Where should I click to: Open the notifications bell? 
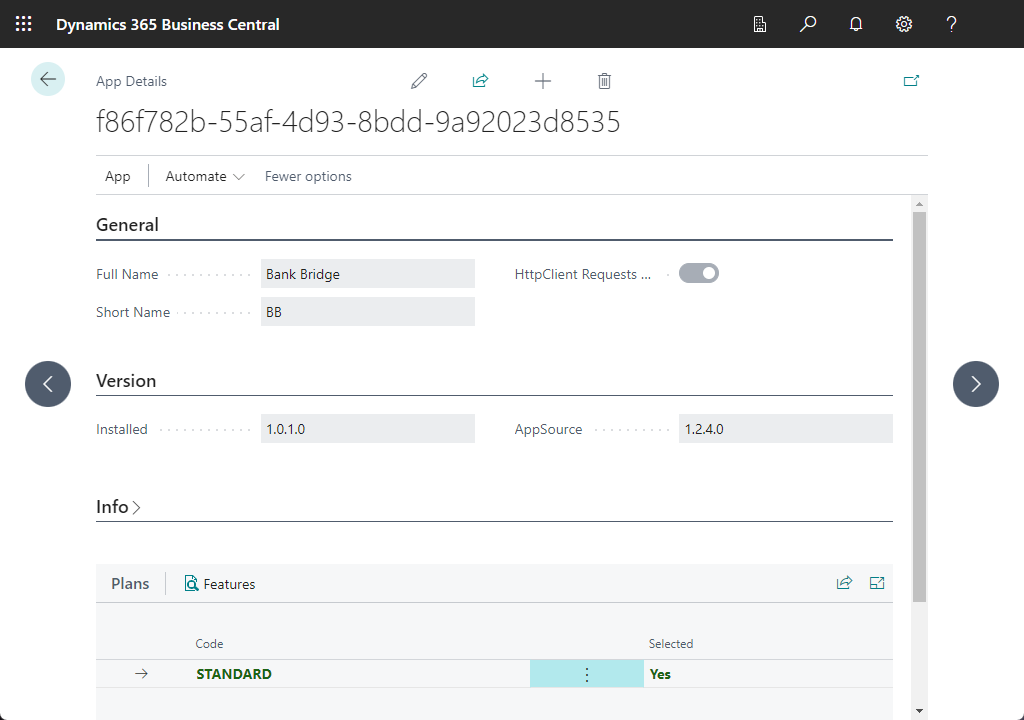coord(856,24)
